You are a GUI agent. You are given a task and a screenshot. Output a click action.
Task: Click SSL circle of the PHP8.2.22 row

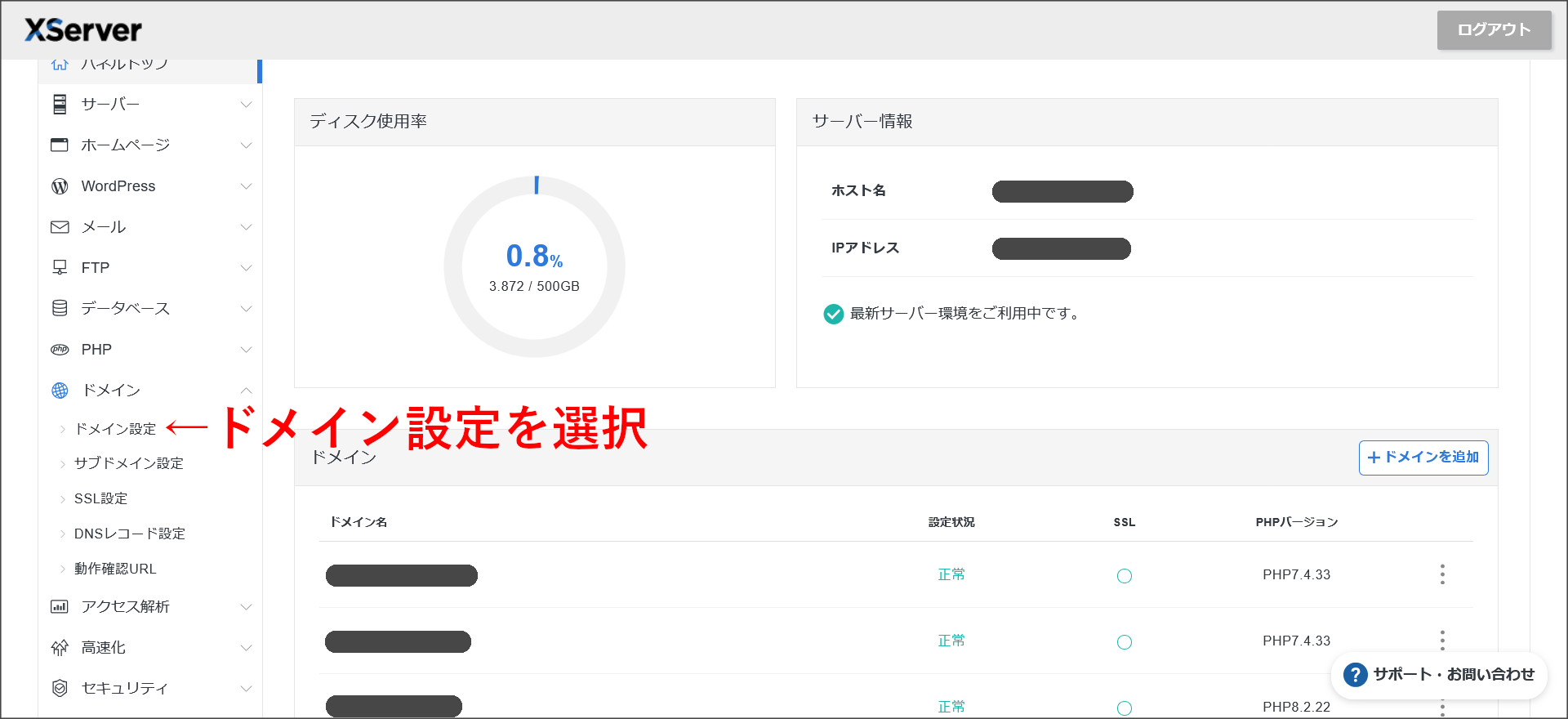(x=1125, y=708)
